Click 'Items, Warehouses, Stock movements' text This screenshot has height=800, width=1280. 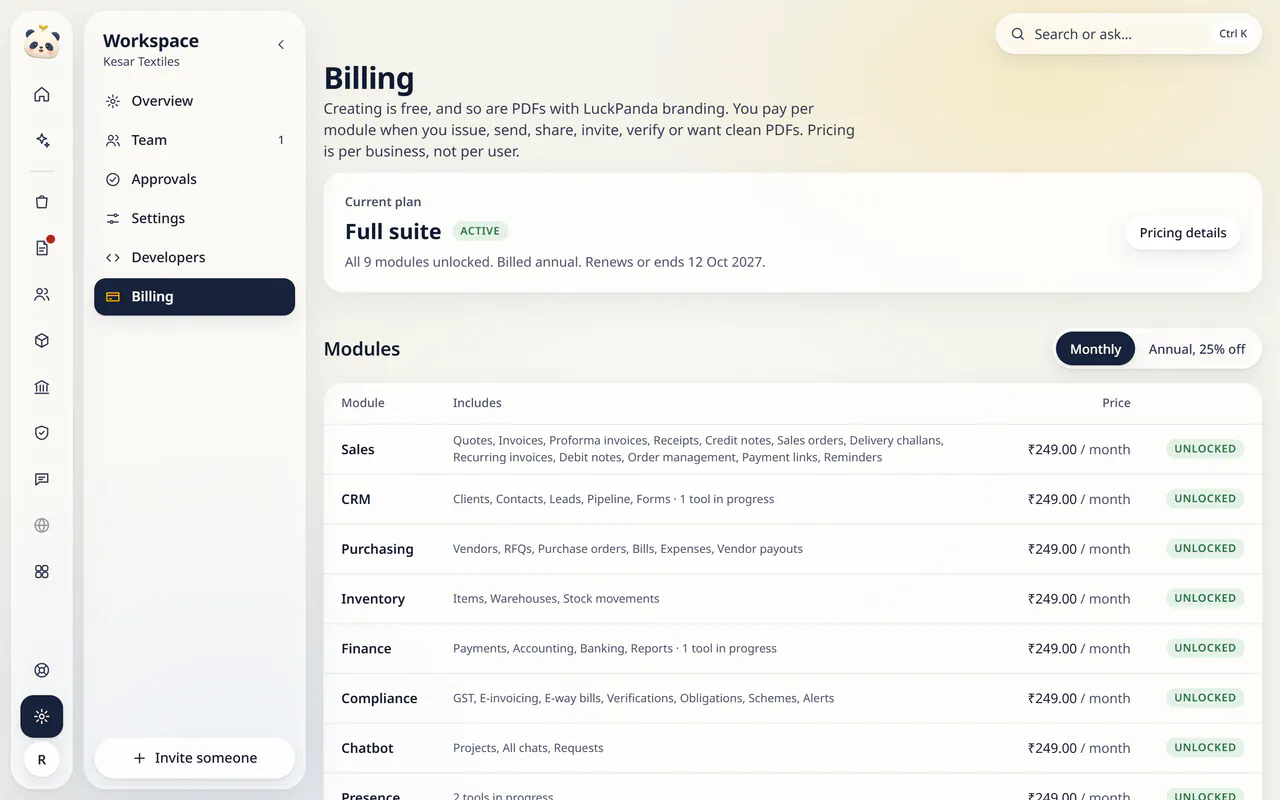tap(556, 599)
